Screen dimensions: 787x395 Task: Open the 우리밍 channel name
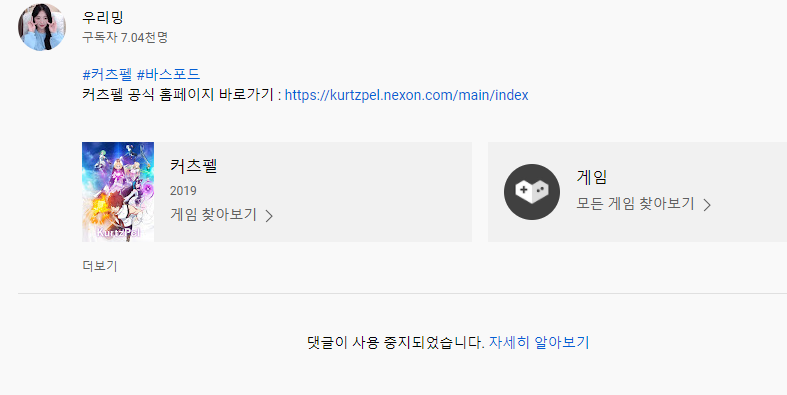click(102, 18)
